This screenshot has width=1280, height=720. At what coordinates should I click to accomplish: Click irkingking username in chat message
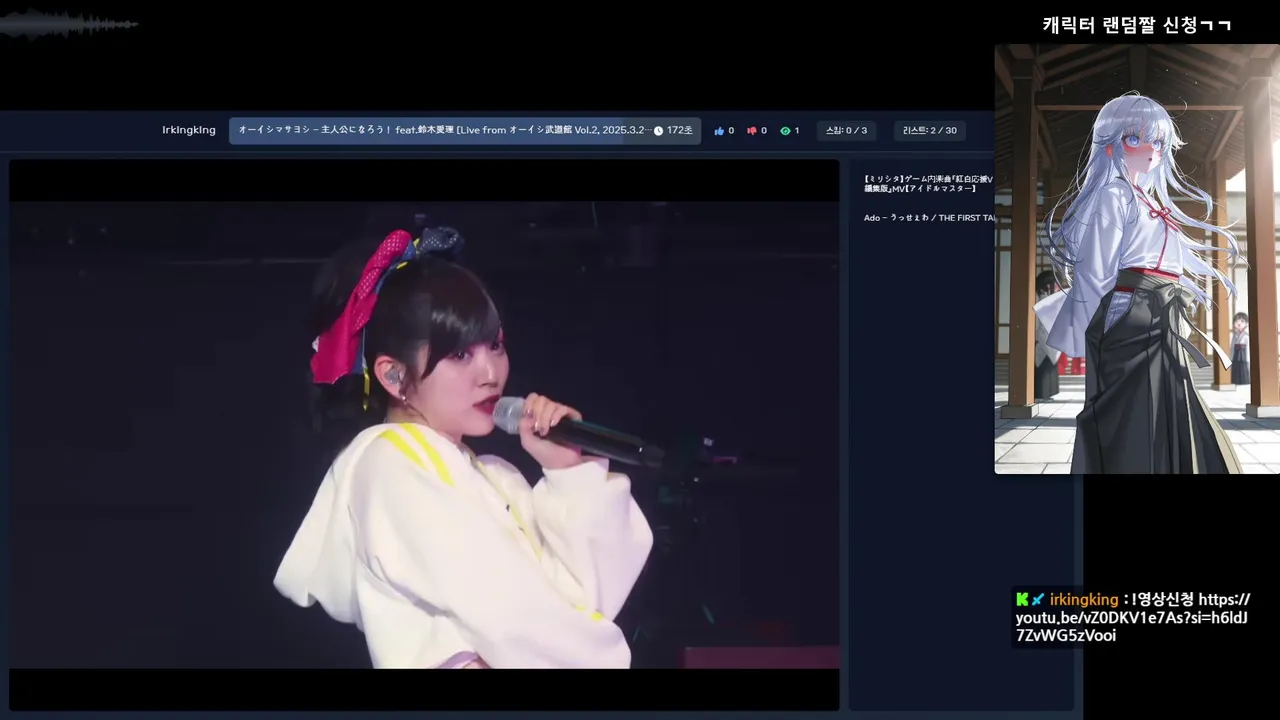pos(1084,600)
